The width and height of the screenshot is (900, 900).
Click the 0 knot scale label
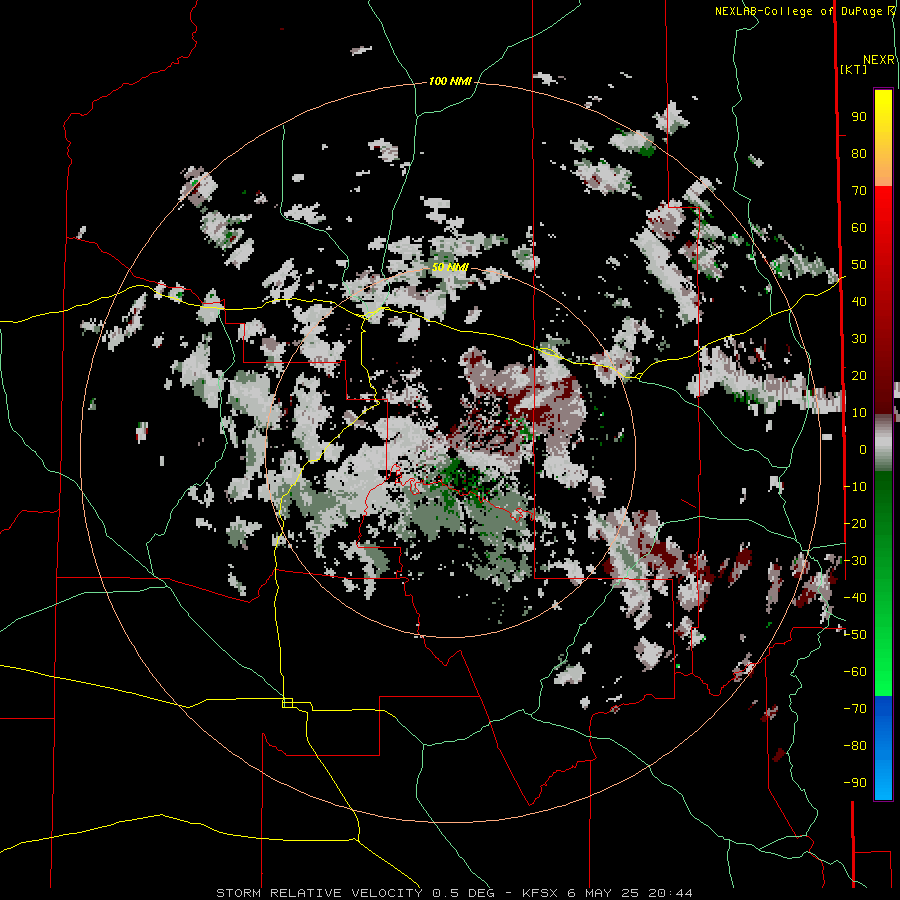(x=863, y=450)
